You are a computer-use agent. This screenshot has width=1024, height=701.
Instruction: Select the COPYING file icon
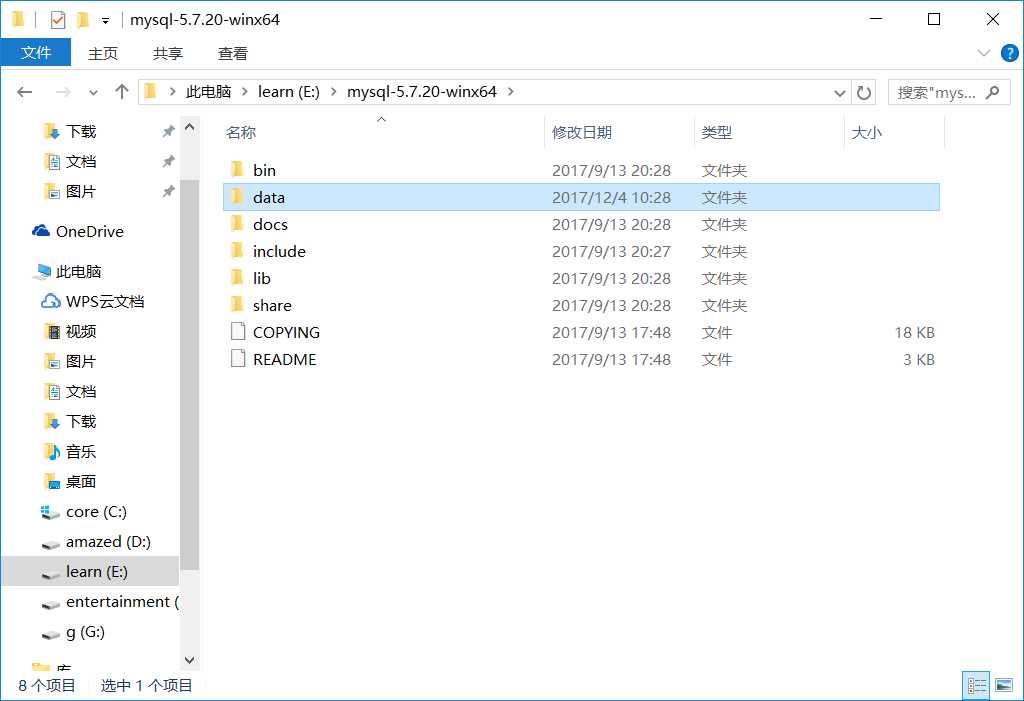click(x=238, y=331)
